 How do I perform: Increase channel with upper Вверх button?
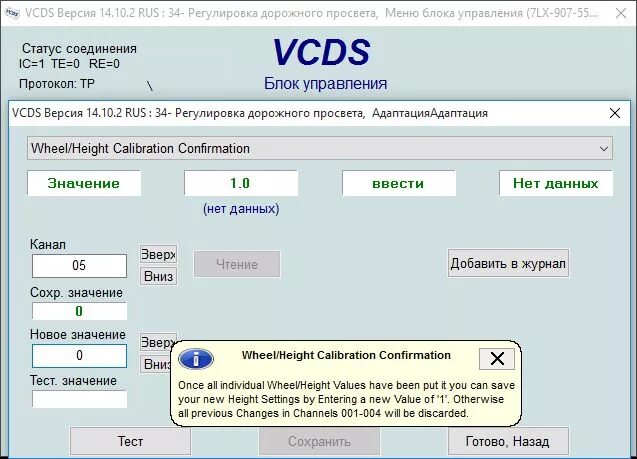158,255
